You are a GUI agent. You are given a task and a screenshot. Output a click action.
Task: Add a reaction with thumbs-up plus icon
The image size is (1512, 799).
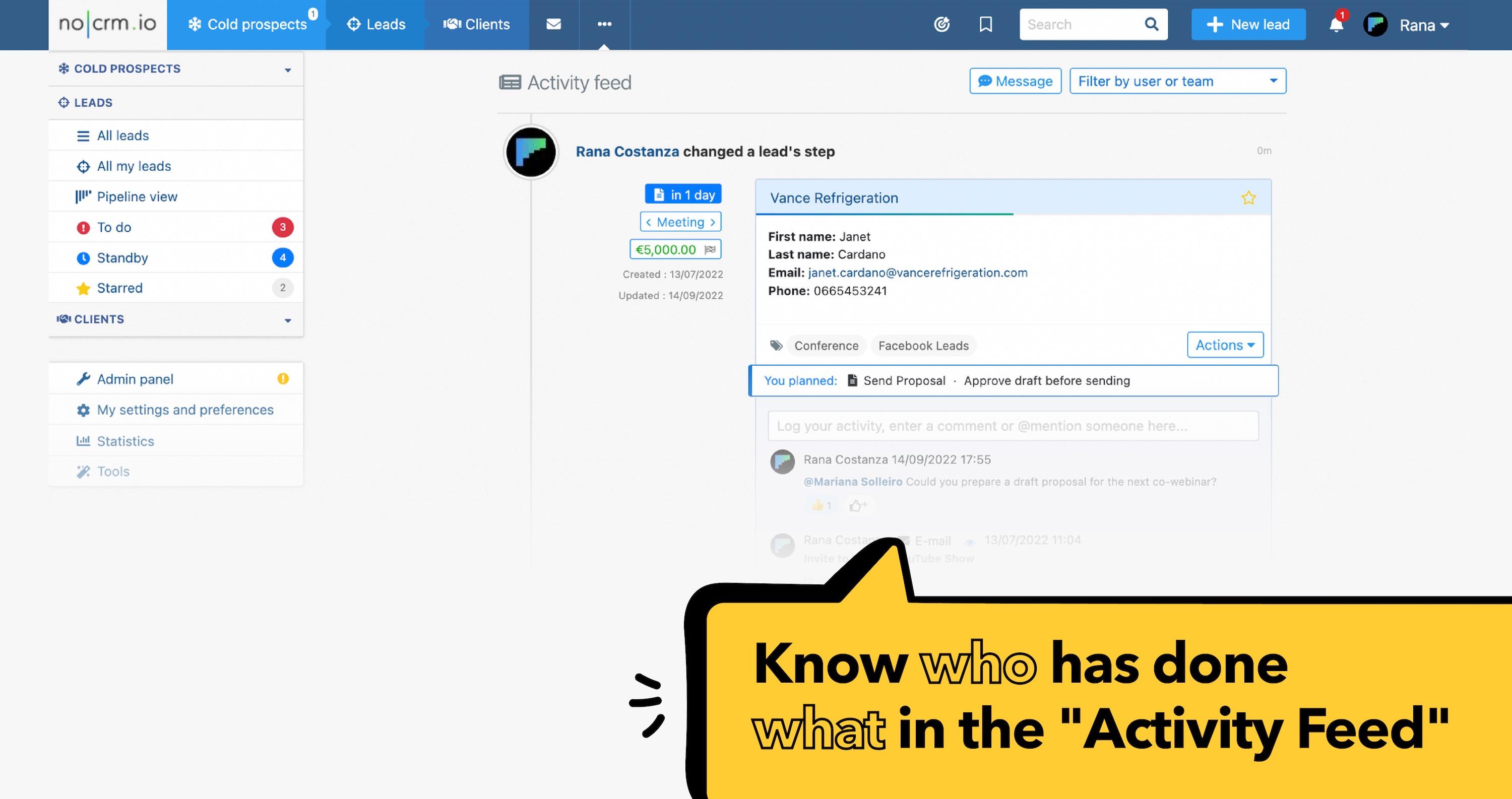coord(858,505)
